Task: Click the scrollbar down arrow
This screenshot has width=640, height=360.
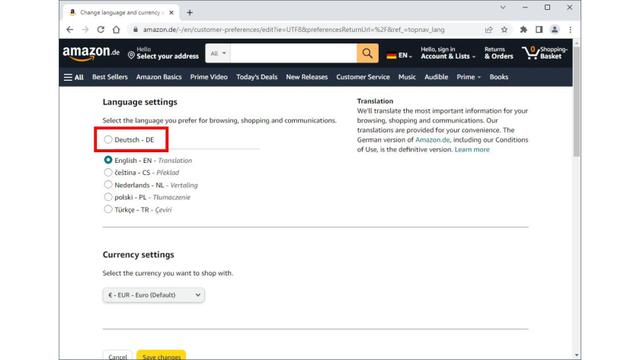Action: tap(576, 355)
